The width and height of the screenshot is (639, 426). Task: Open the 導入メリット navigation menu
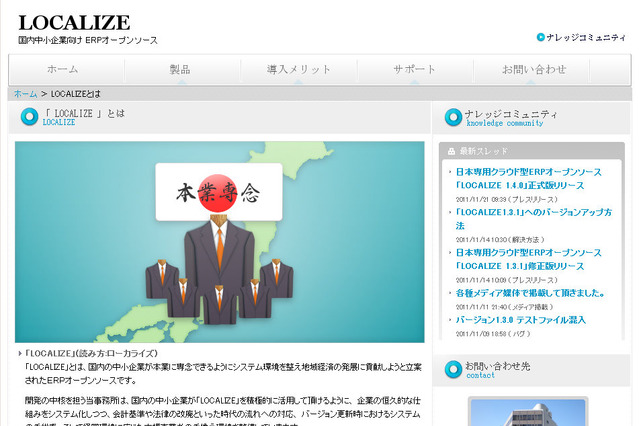point(298,69)
